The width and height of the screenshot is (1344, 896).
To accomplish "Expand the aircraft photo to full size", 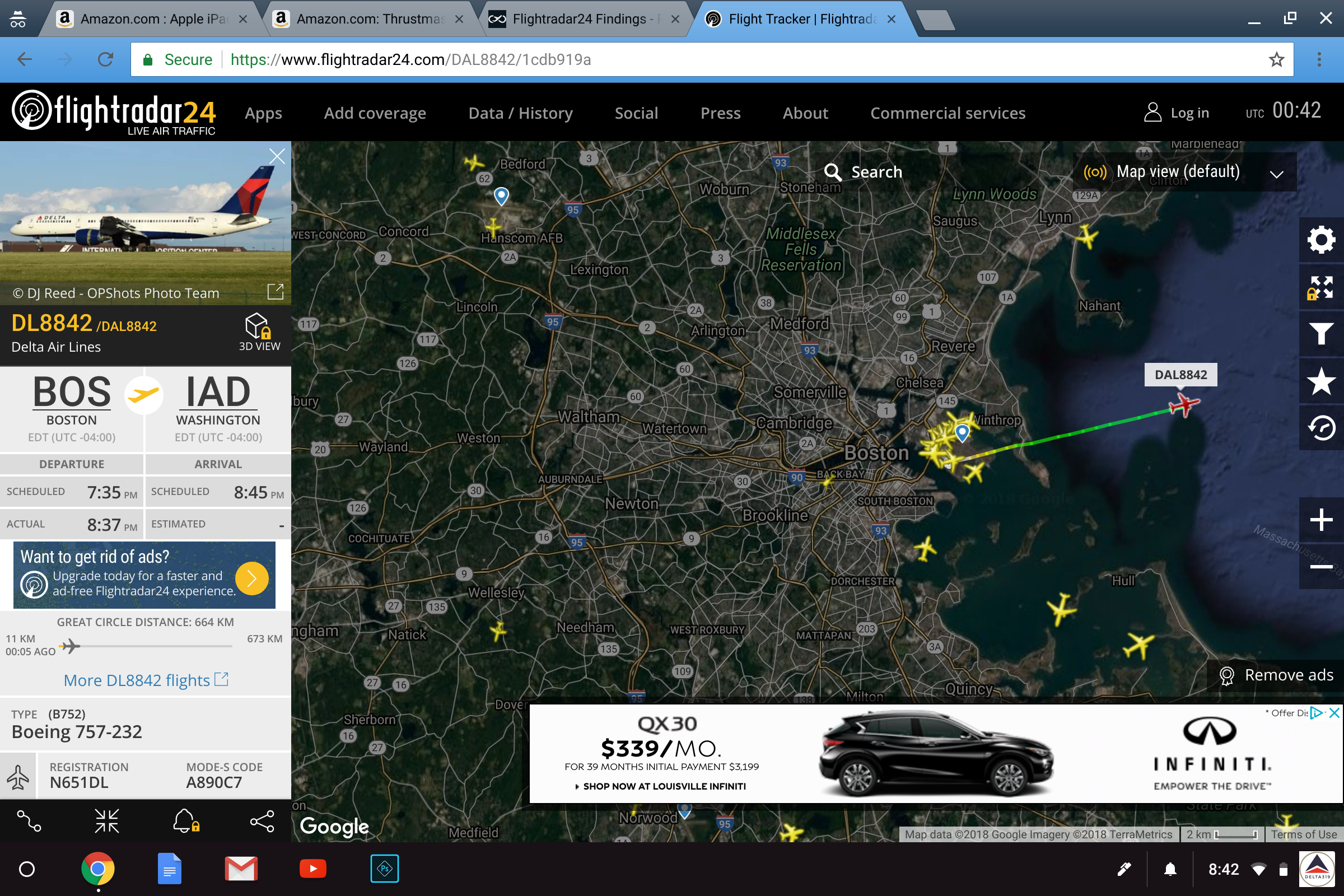I will (x=276, y=291).
